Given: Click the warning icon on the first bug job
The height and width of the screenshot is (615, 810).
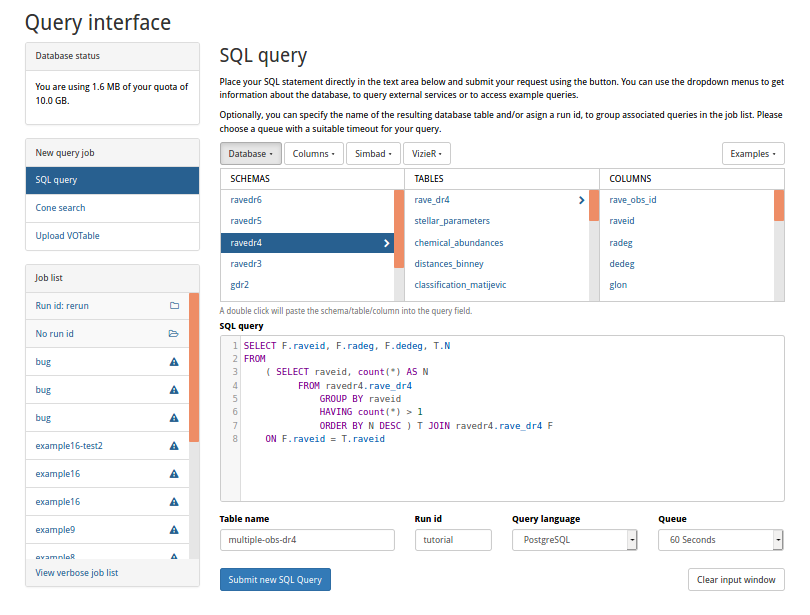Looking at the screenshot, I should pos(174,362).
